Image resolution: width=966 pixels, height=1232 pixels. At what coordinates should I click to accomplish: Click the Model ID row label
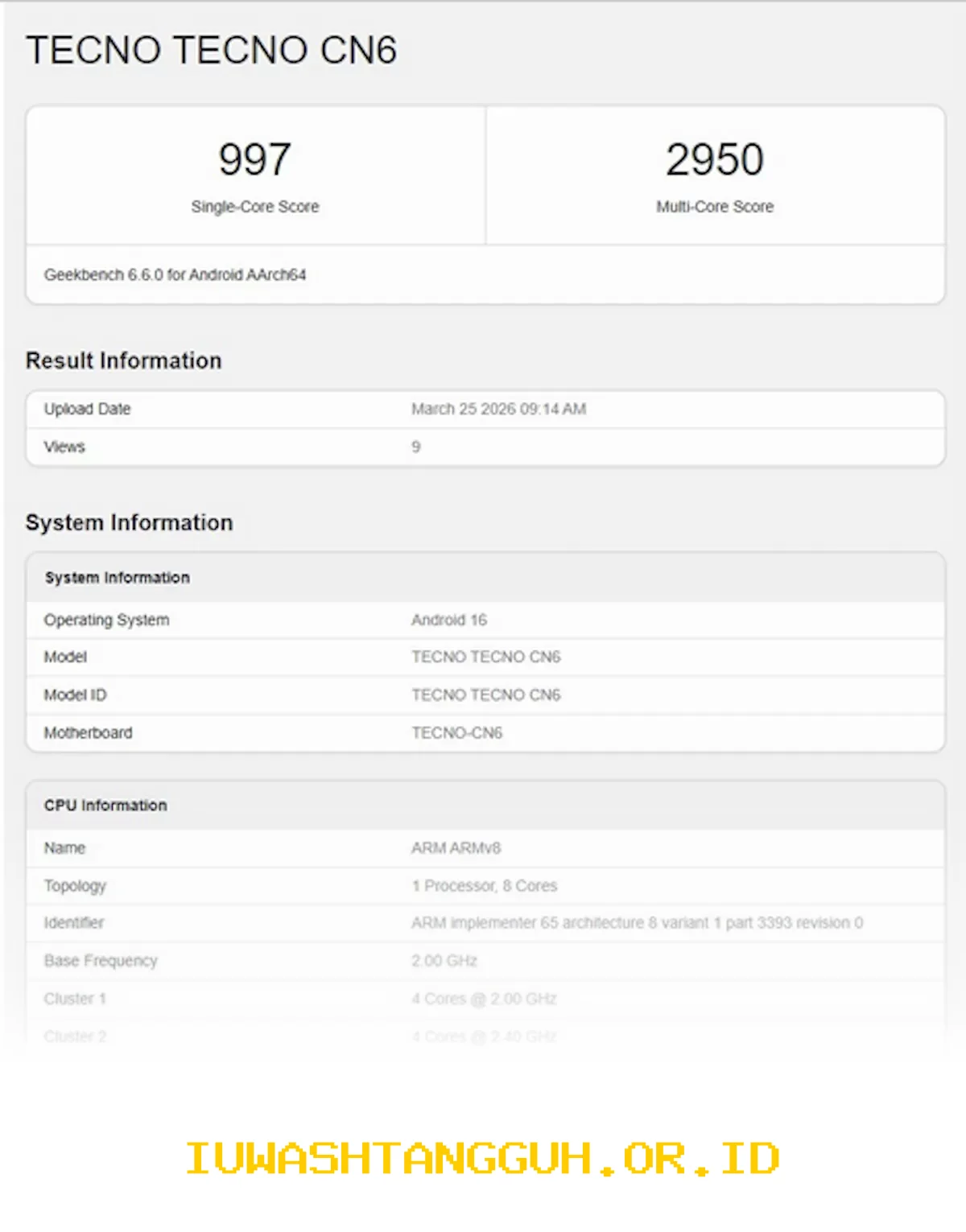point(75,694)
